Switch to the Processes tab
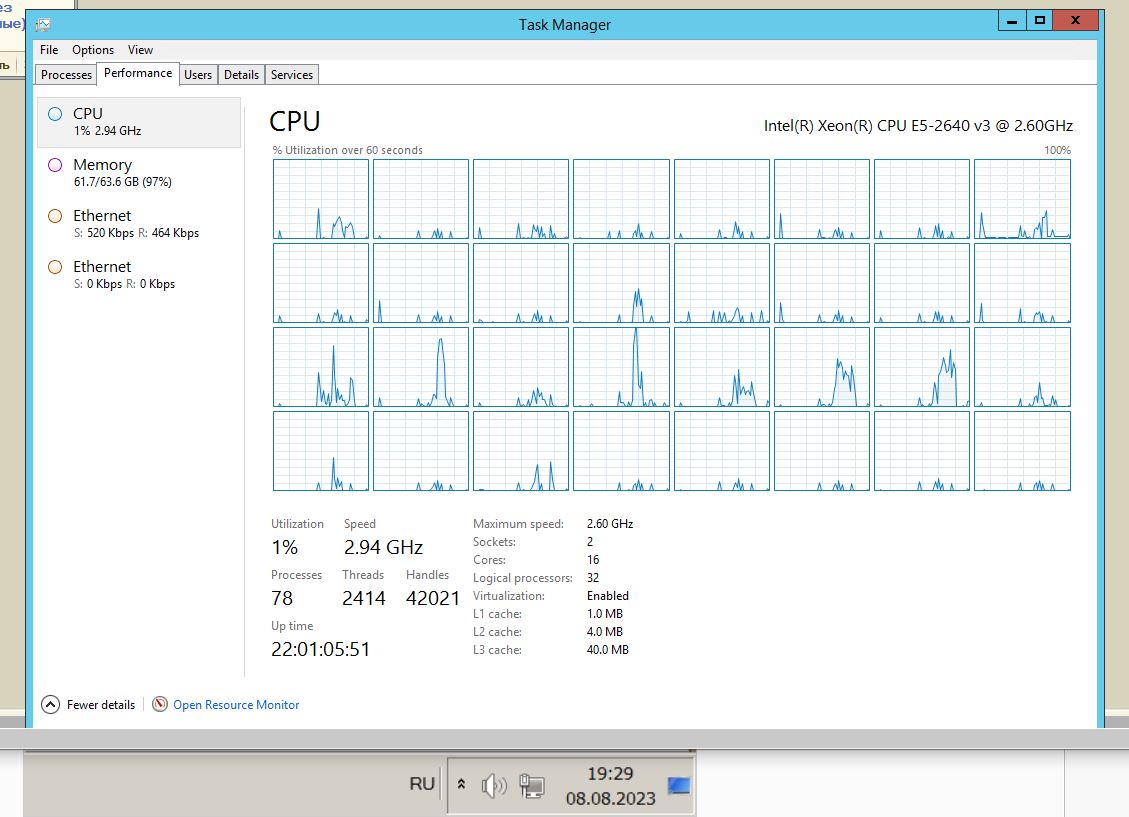1129x817 pixels. pos(66,75)
